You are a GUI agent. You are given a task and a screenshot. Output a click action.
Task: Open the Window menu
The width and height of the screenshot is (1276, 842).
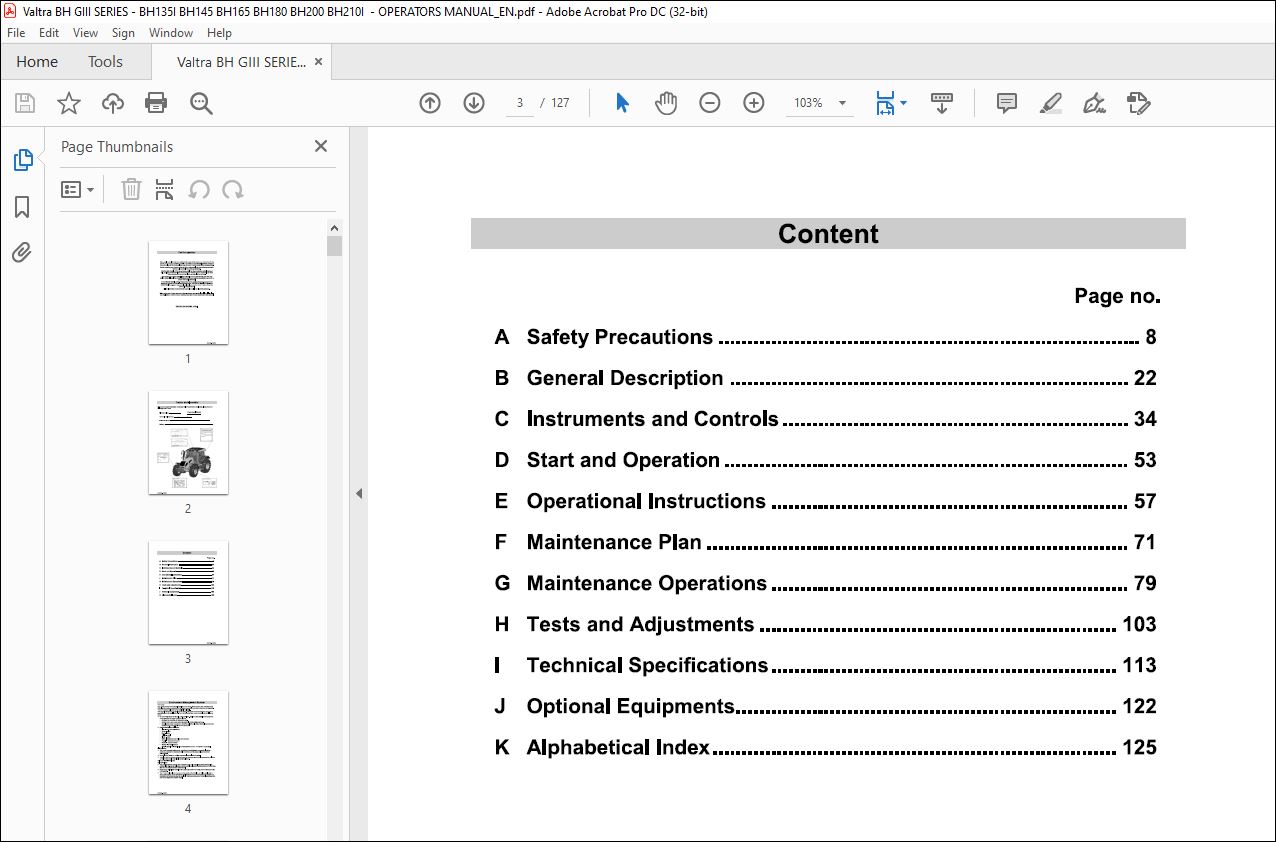click(x=171, y=33)
